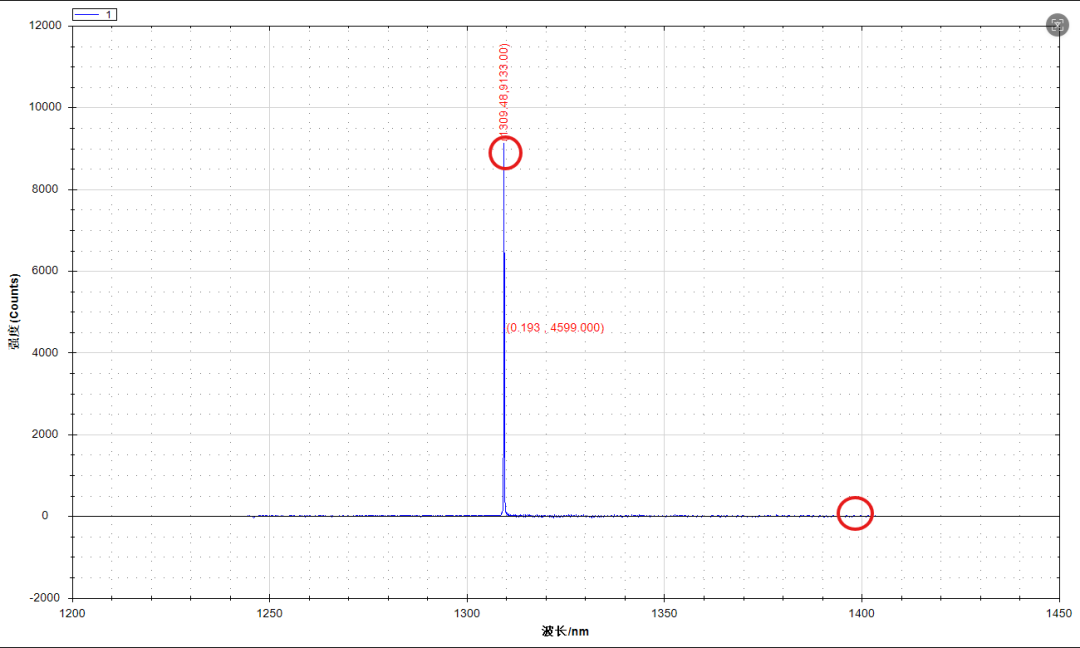Screen dimensions: 1080x648
Task: Click the fullscreen expand icon at chart corner
Action: 1057,25
